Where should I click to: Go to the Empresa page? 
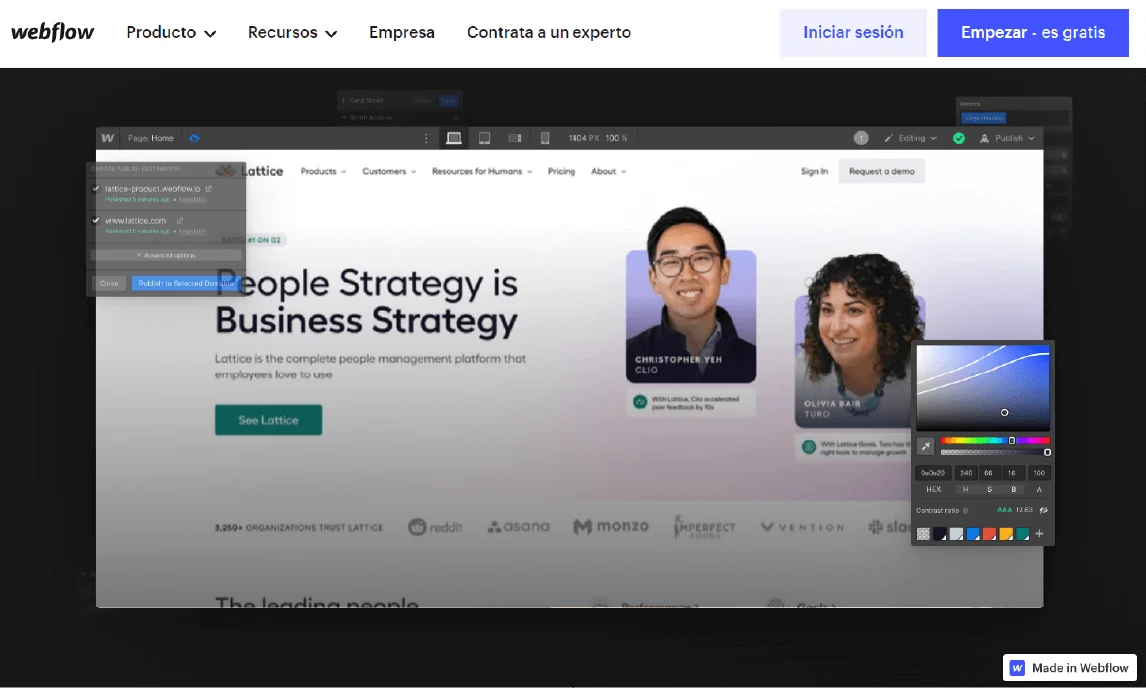[x=401, y=32]
